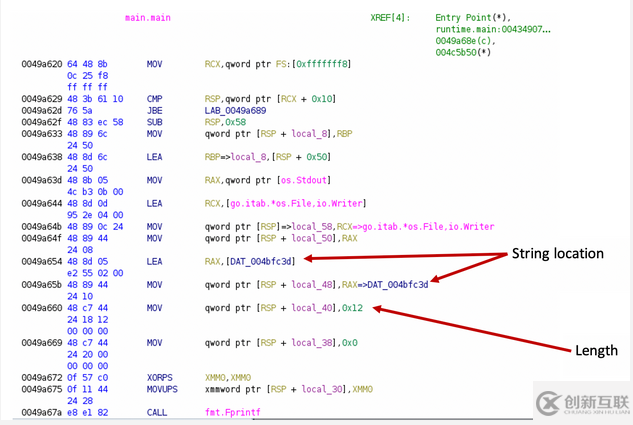
Task: Click MOV mnemonic at address 0049a660
Action: [155, 308]
